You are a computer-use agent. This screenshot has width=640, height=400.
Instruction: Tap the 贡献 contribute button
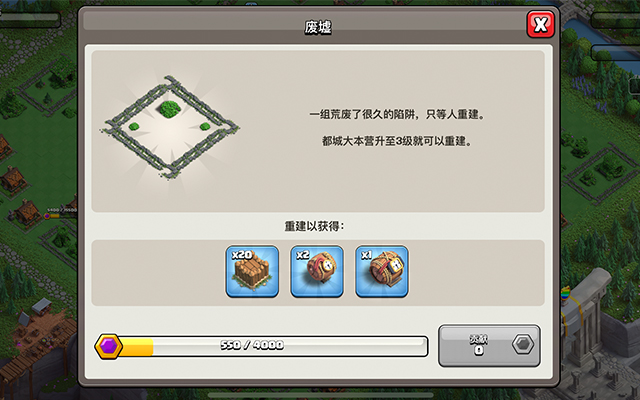point(489,346)
